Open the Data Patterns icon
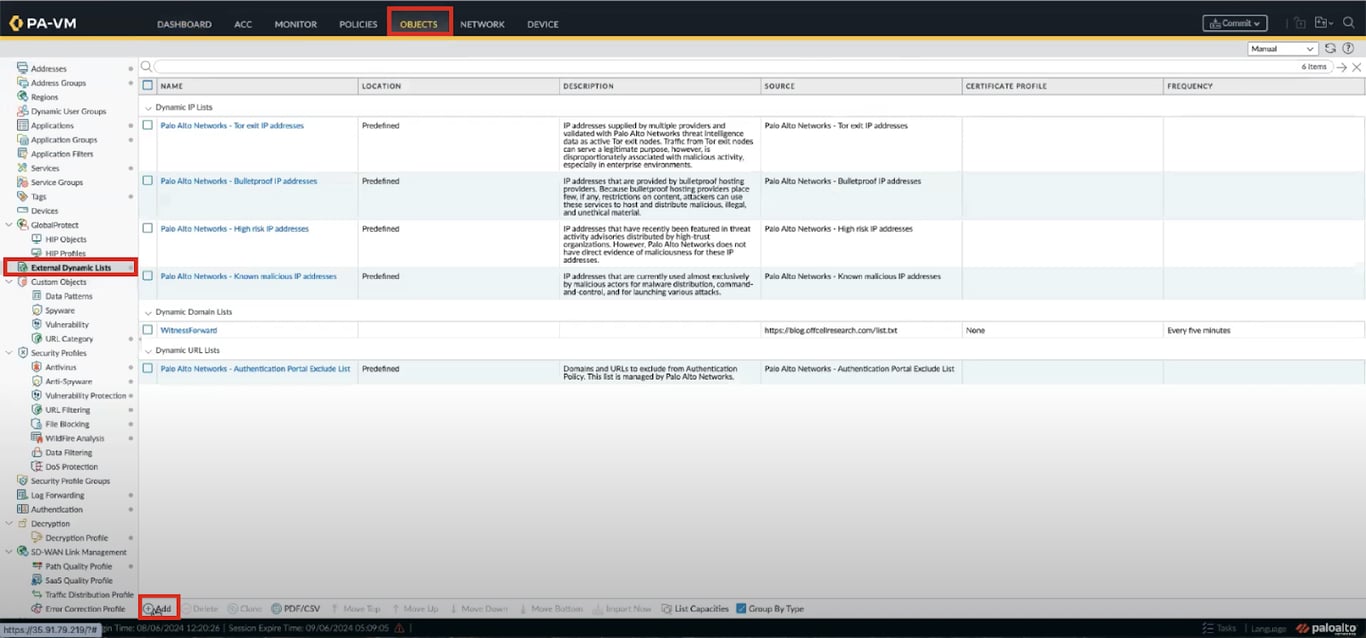 36,296
